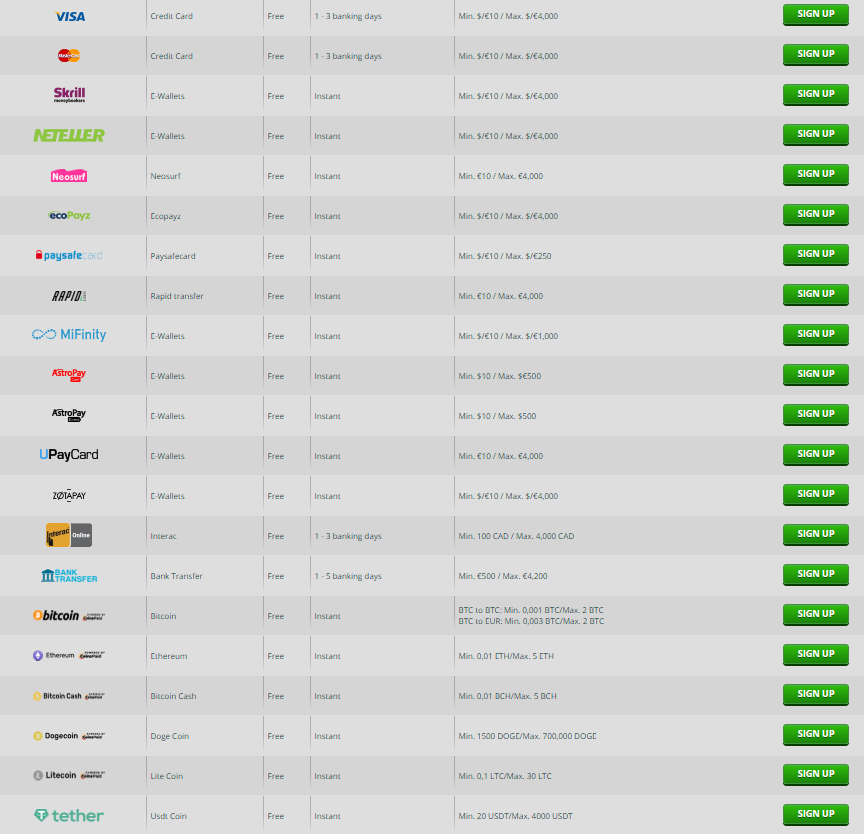The width and height of the screenshot is (864, 834).
Task: Click the Litecoin logo
Action: [69, 775]
